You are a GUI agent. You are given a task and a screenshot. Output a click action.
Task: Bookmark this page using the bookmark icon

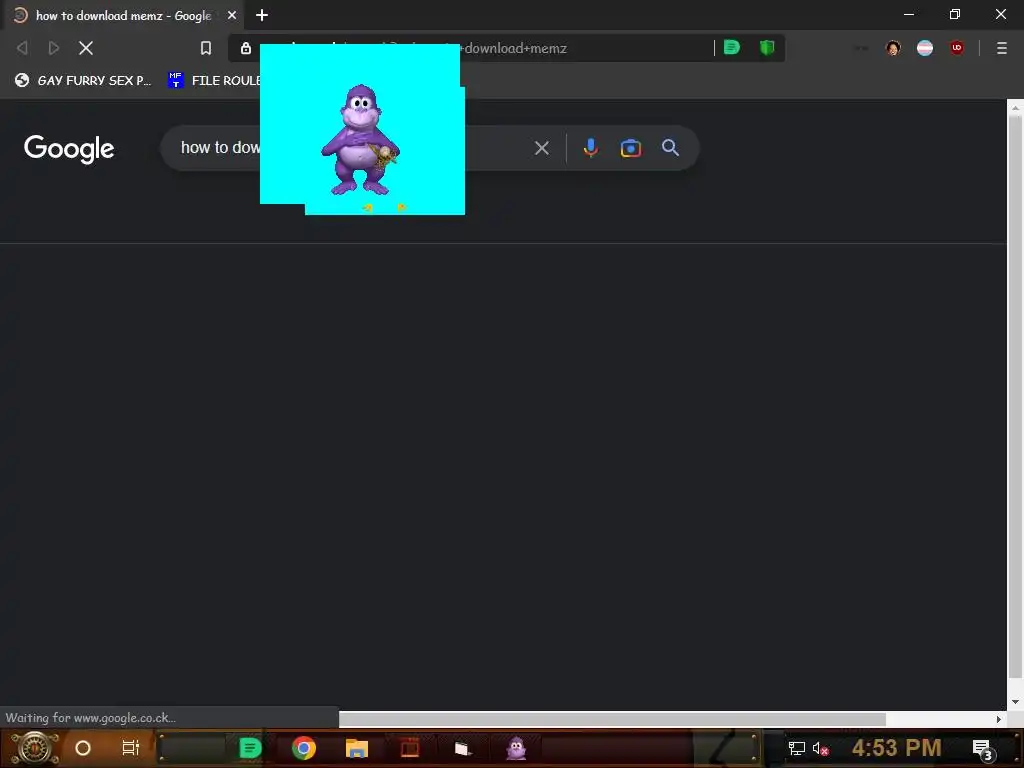point(206,48)
